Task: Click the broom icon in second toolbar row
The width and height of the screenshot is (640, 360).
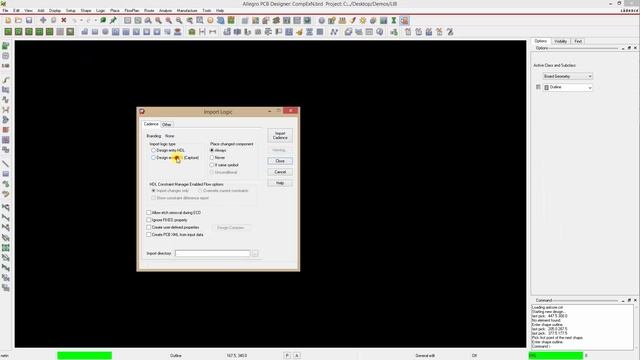Action: tap(299, 32)
